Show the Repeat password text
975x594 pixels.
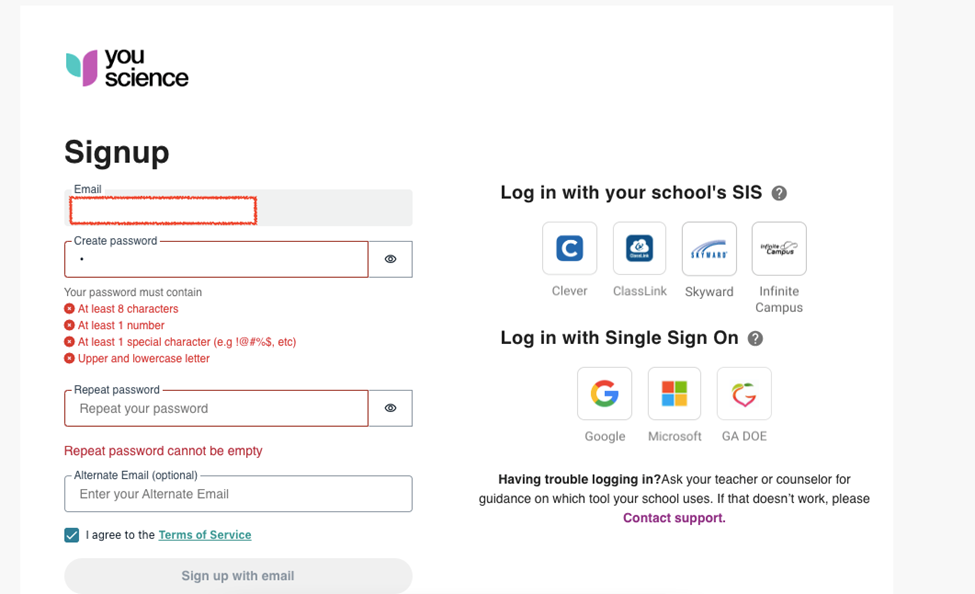(x=390, y=408)
